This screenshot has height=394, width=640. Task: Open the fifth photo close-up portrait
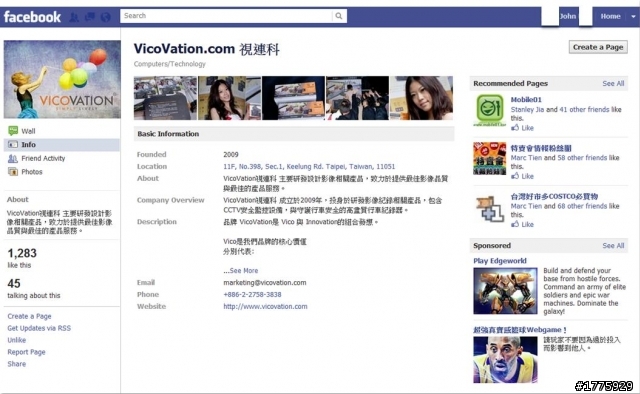pos(421,98)
